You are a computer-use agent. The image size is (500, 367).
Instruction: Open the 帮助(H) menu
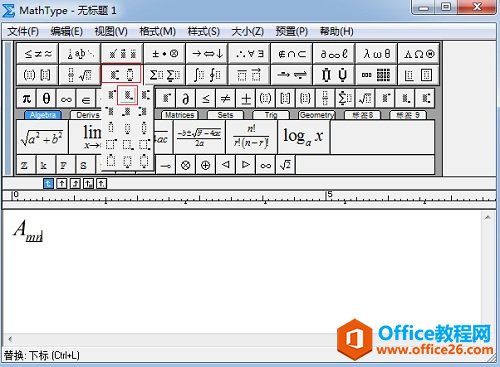pos(337,32)
